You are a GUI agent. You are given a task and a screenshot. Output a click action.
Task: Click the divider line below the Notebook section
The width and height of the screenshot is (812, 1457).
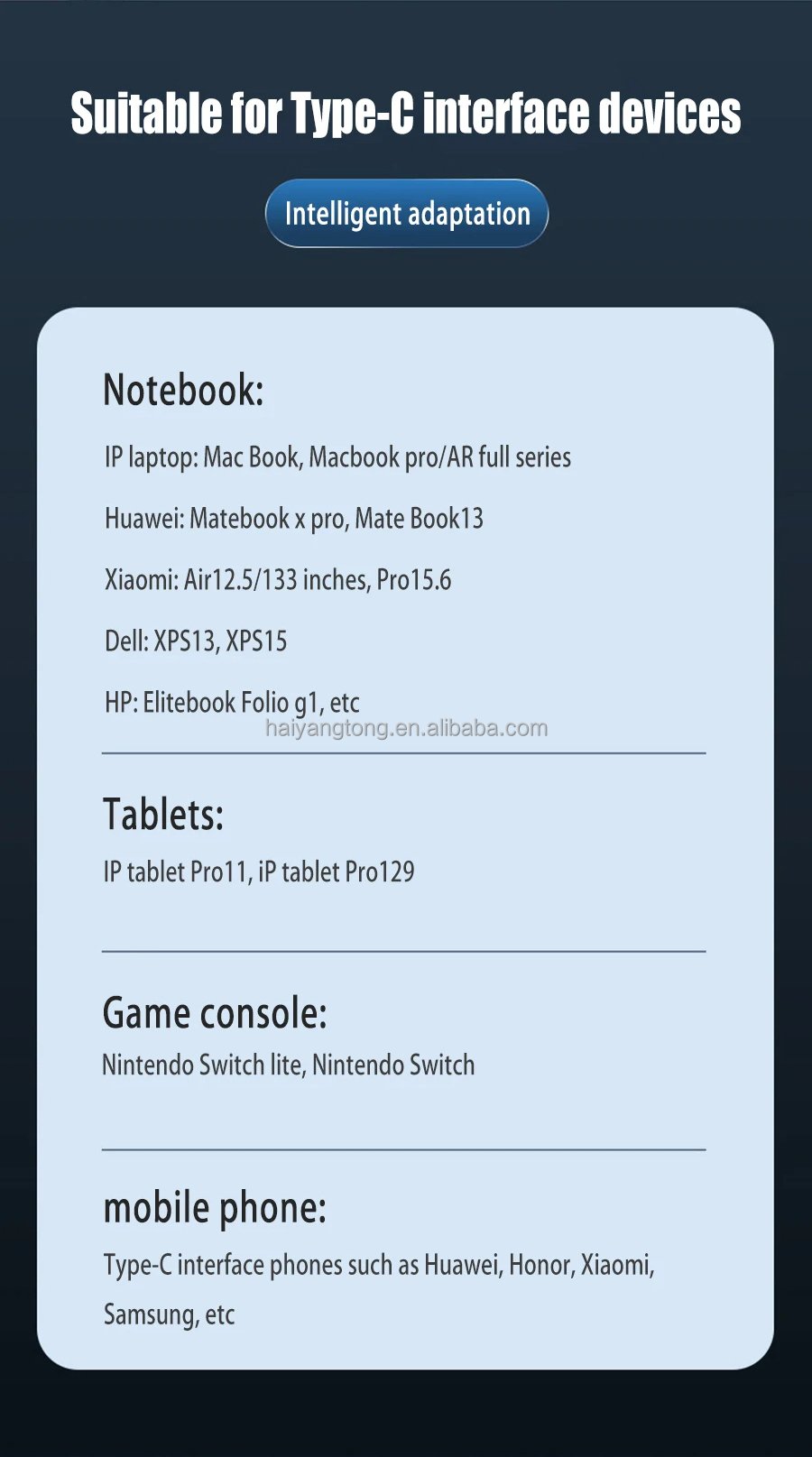pyautogui.click(x=403, y=752)
